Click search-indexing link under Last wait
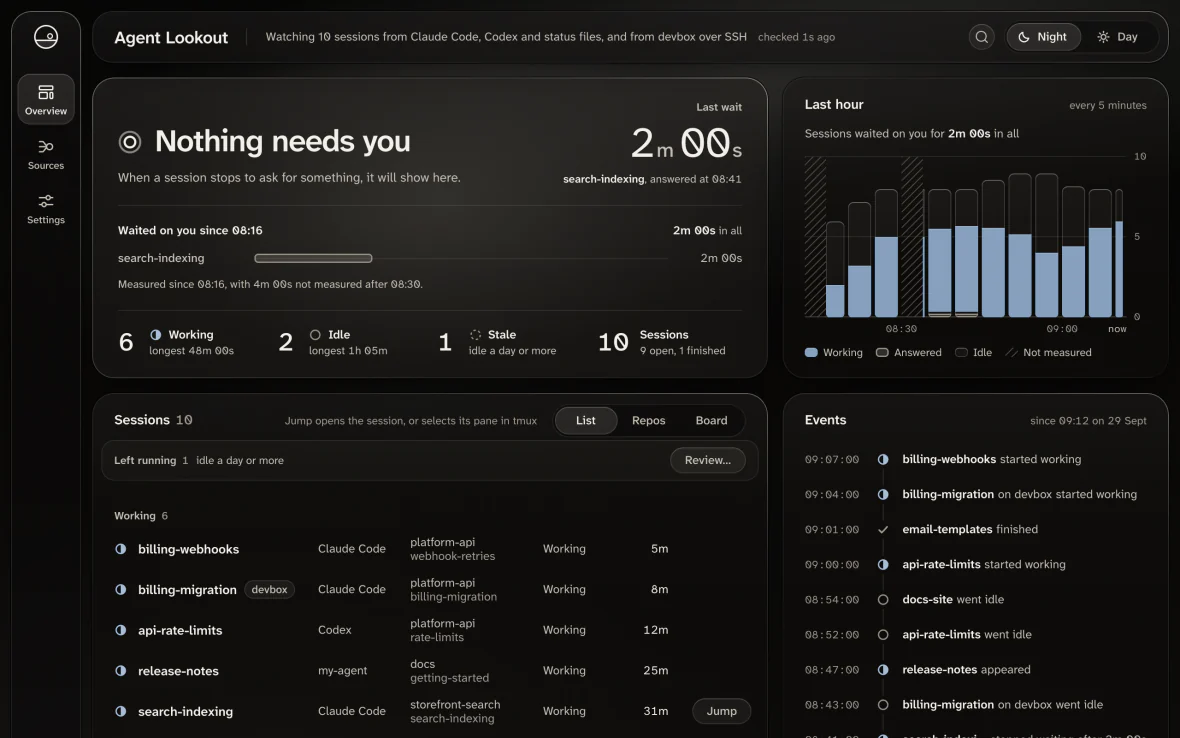Viewport: 1180px width, 738px height. pos(603,179)
